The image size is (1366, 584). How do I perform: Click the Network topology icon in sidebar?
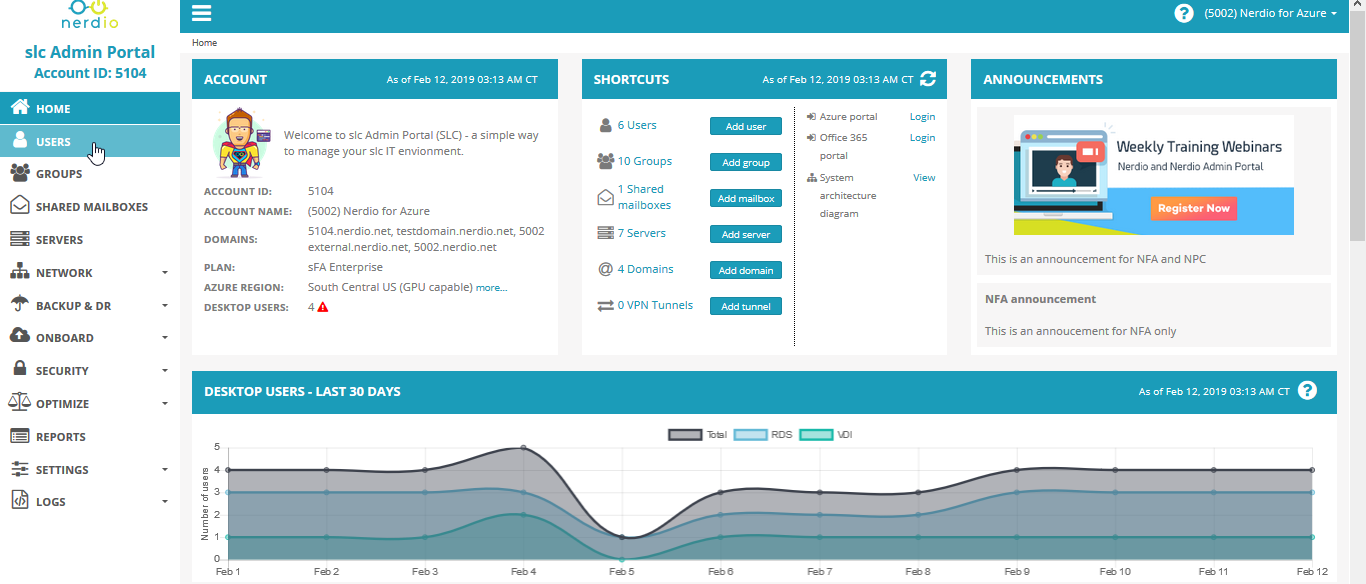(19, 272)
